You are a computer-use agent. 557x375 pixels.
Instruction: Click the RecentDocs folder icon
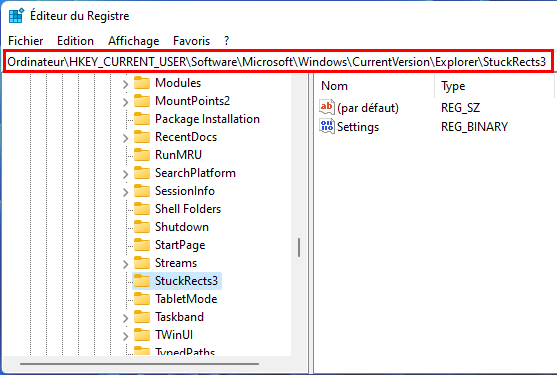(142, 137)
